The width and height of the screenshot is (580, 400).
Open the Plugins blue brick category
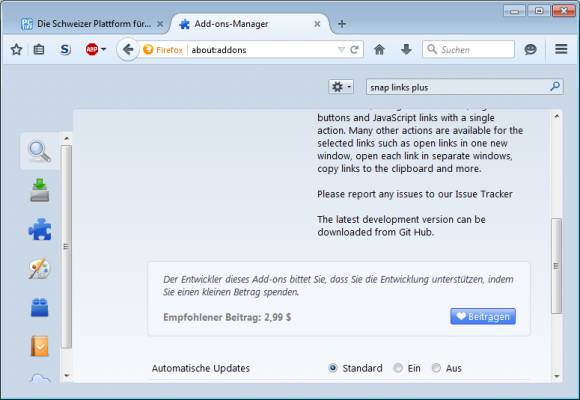point(39,307)
